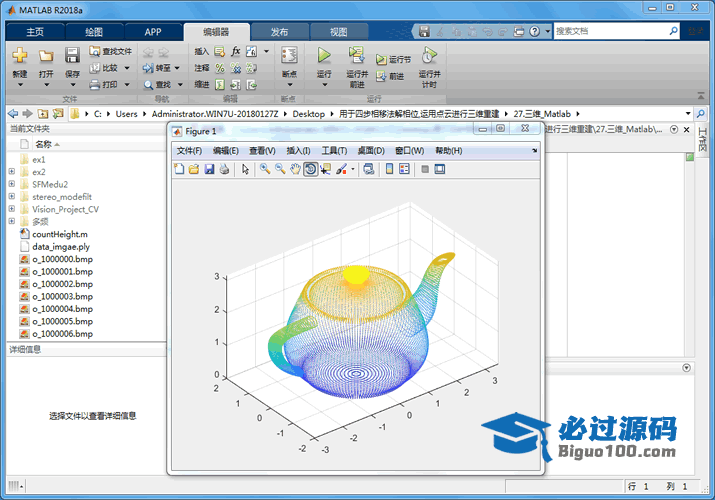Activate the Data Cursor tool
The image size is (715, 500).
(x=326, y=169)
